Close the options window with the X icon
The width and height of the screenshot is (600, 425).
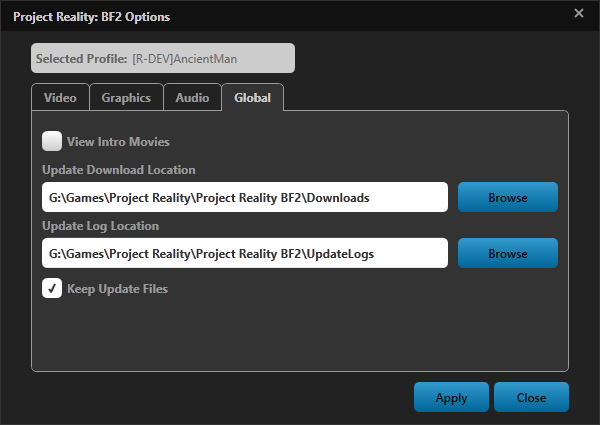point(579,14)
